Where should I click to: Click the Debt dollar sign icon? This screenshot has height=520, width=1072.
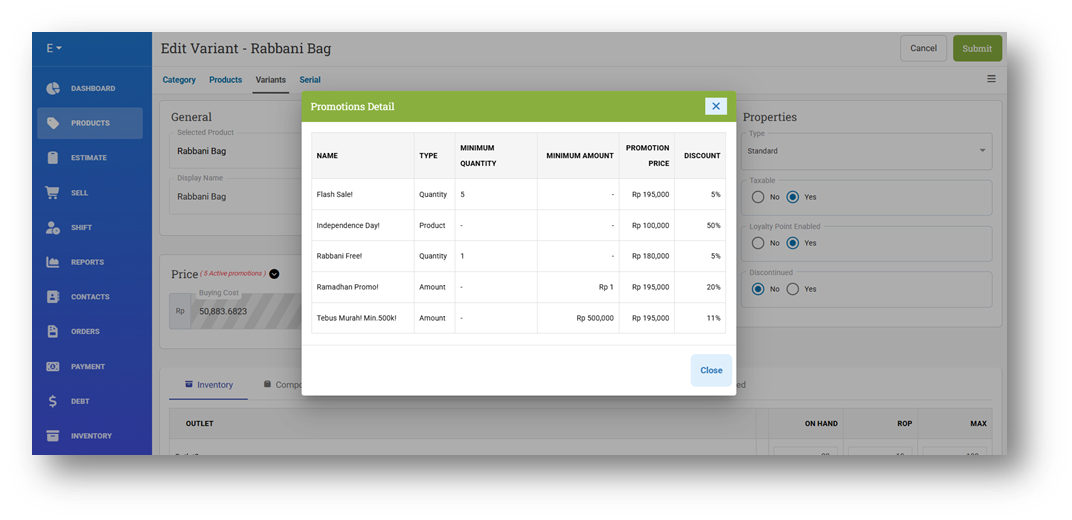click(x=53, y=401)
